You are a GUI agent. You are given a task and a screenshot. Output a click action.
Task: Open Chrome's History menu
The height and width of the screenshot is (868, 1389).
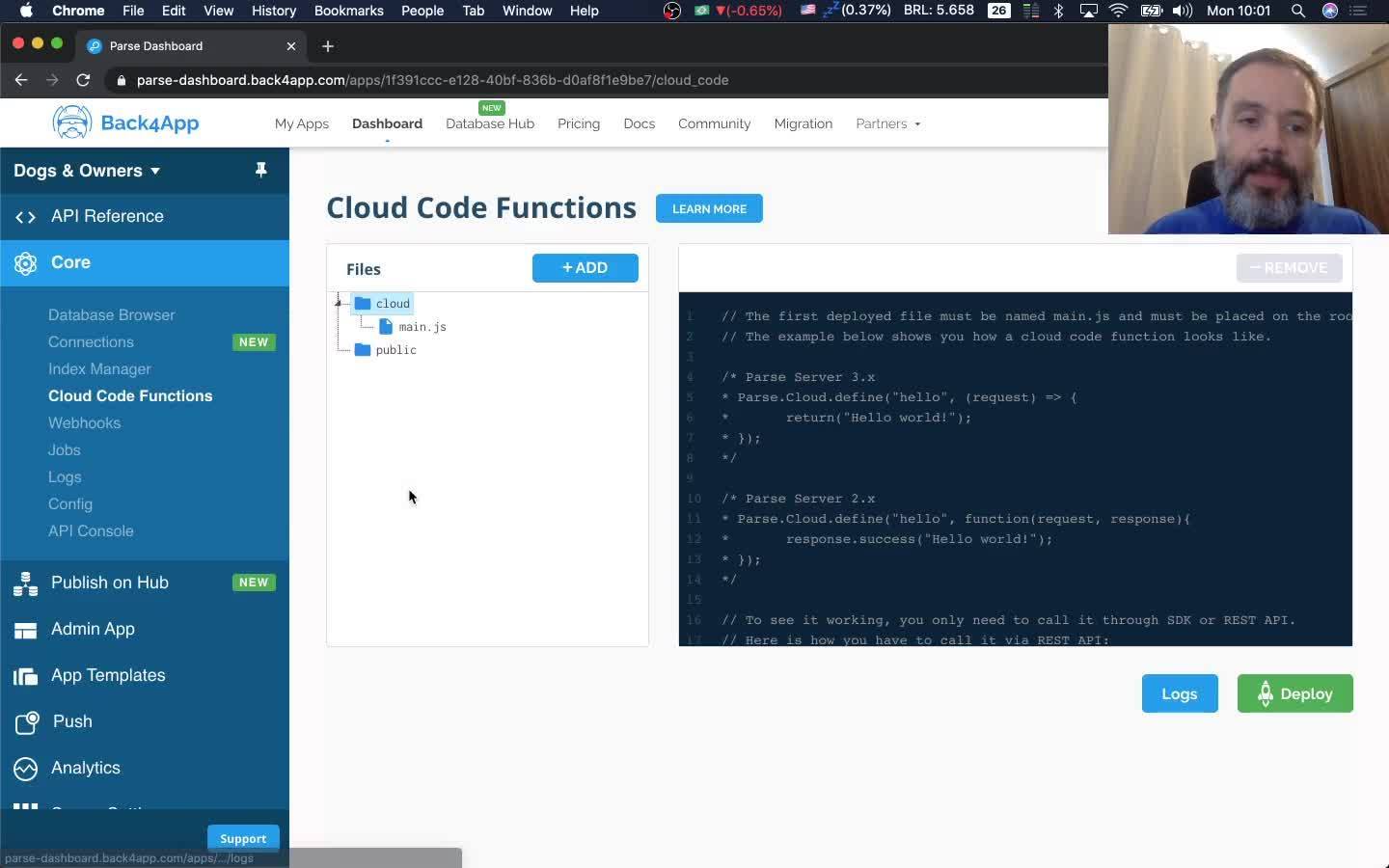tap(274, 11)
